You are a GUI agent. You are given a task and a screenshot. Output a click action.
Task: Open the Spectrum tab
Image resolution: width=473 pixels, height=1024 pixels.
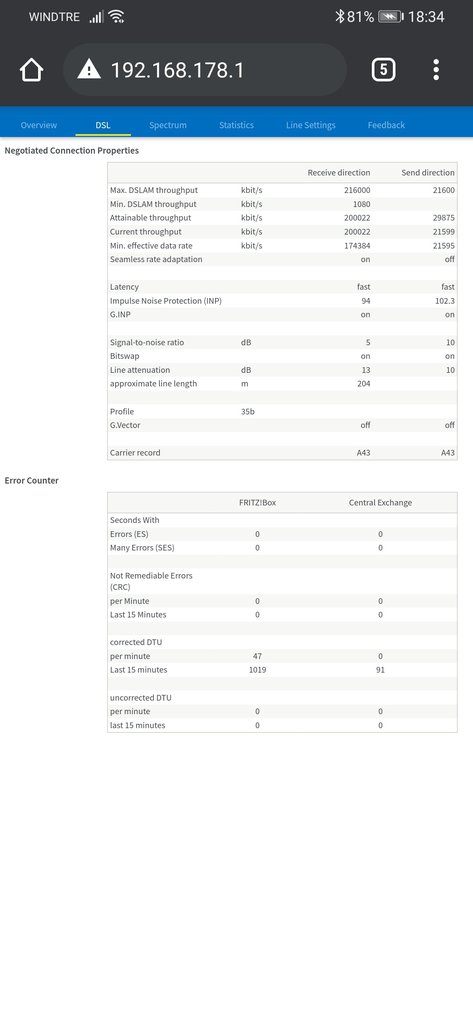[x=168, y=125]
